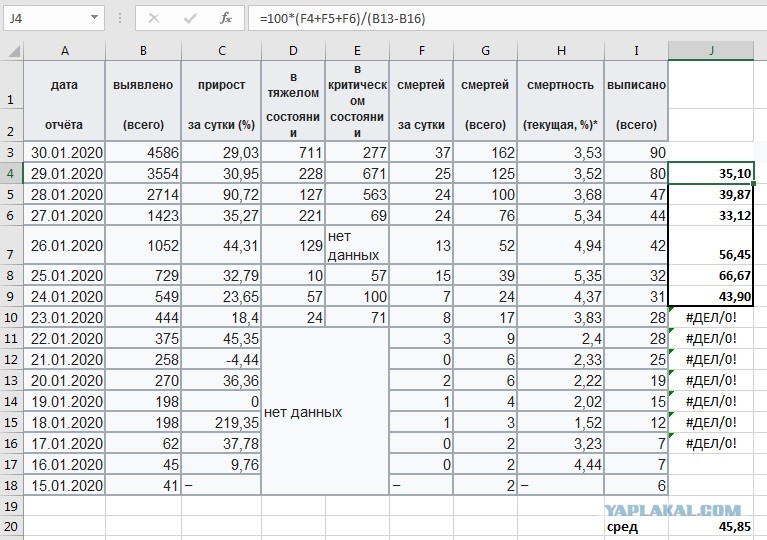The image size is (767, 540).
Task: Click date cell 15.01.2020
Action: (x=64, y=485)
